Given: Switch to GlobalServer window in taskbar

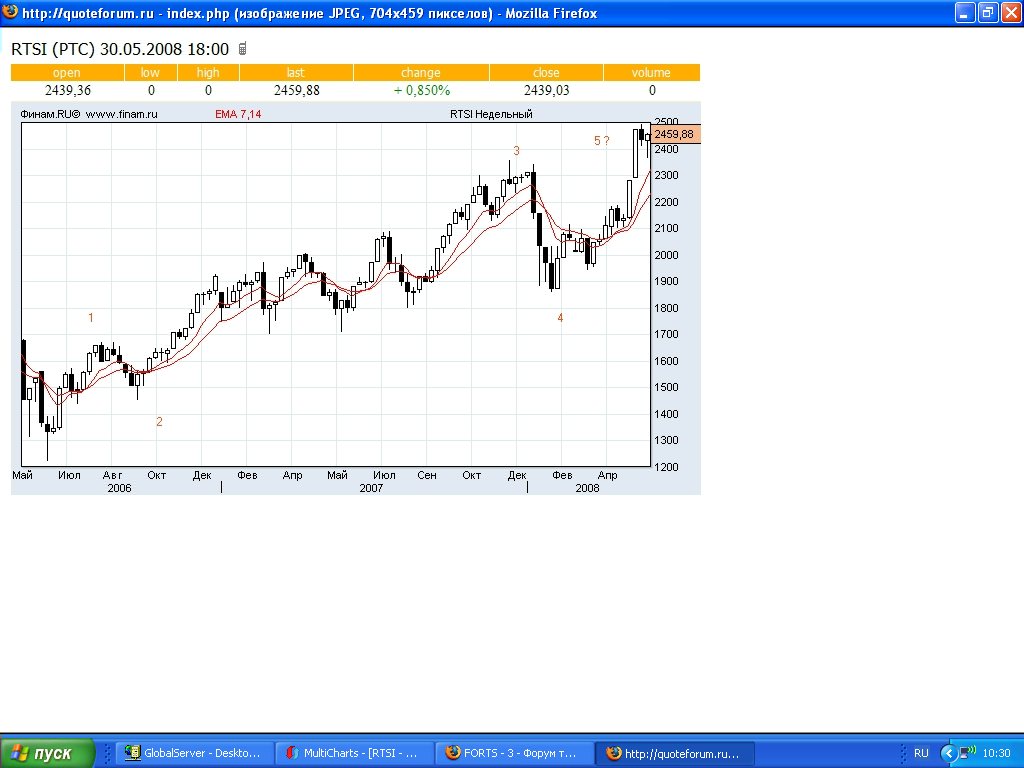Looking at the screenshot, I should (194, 753).
